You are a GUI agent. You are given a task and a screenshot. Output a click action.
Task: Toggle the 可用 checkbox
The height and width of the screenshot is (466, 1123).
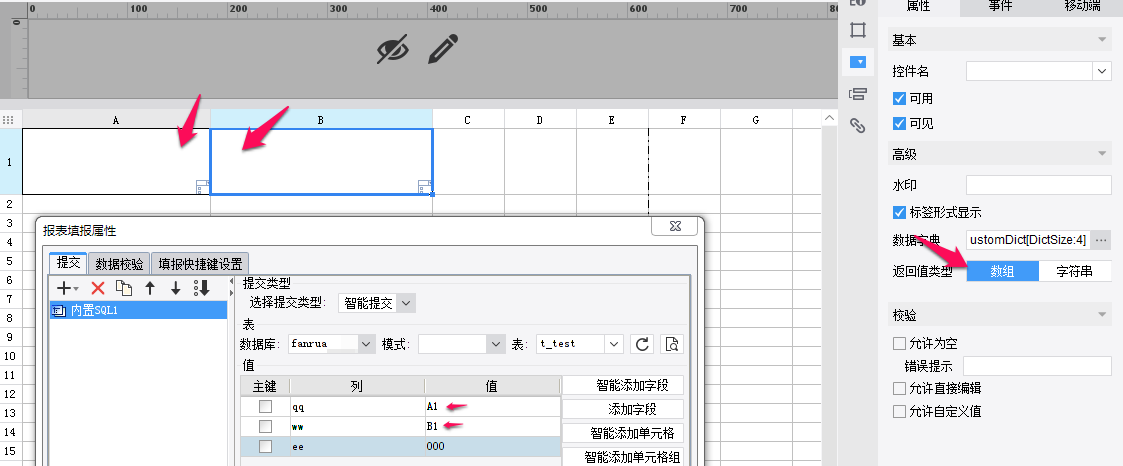pos(900,98)
